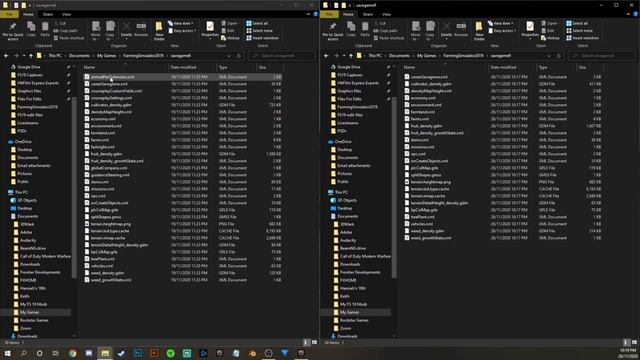Open Easy access dropdown in right window
Screen dimensions: 640x360
502,31
